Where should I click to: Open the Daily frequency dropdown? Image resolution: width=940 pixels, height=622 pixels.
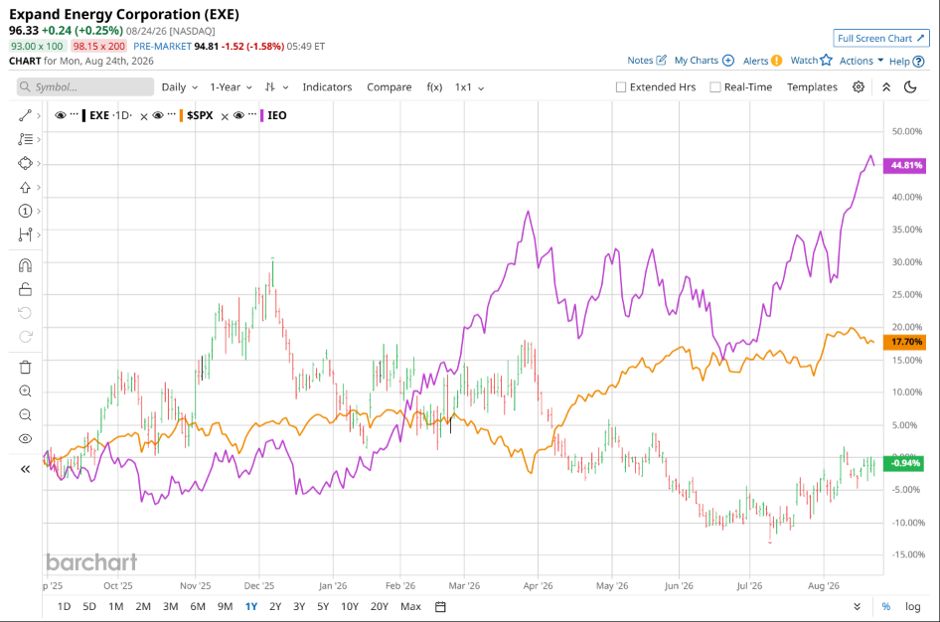[x=179, y=87]
